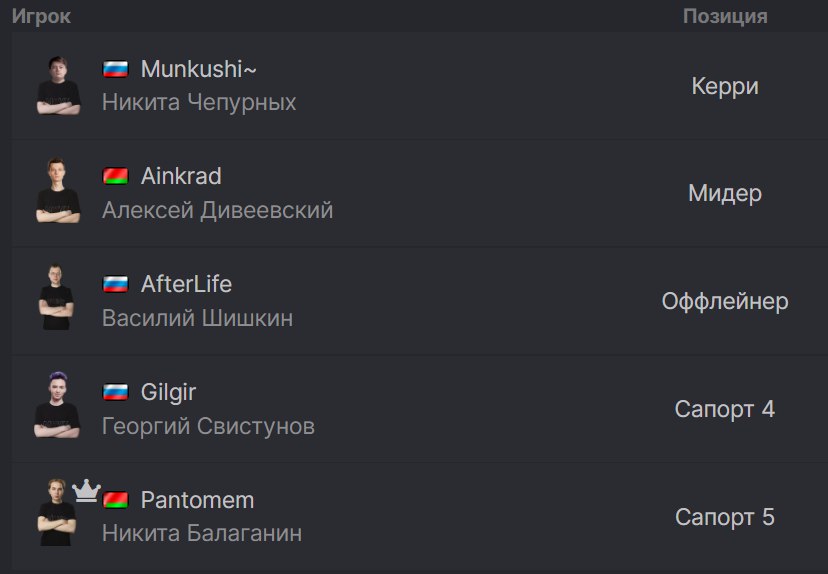Click the Russian flag beside AfterLife

(115, 284)
